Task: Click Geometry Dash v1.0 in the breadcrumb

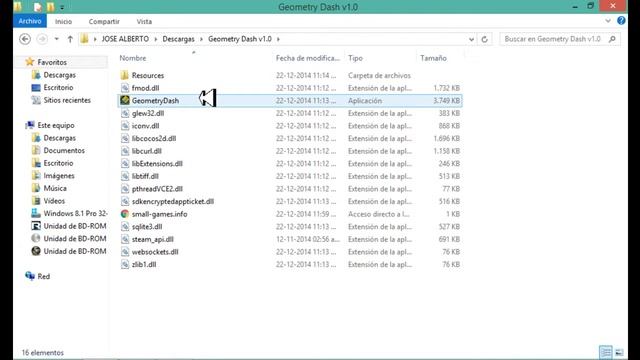Action: (240, 39)
